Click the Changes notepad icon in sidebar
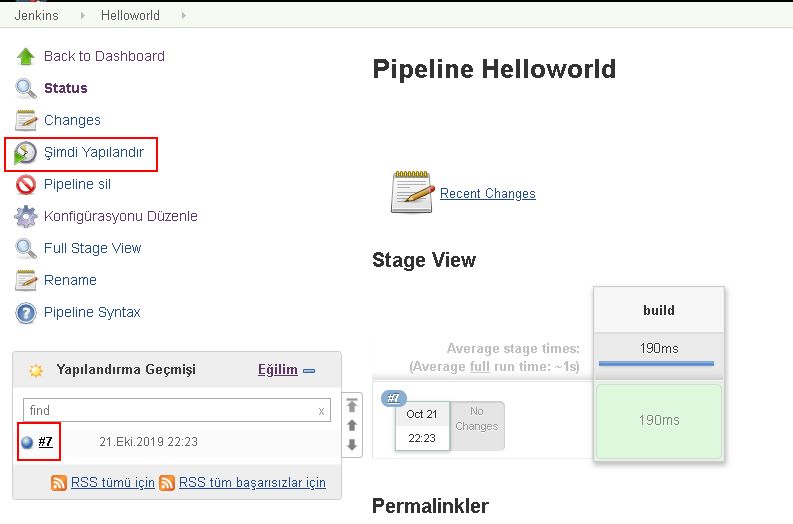 point(26,120)
